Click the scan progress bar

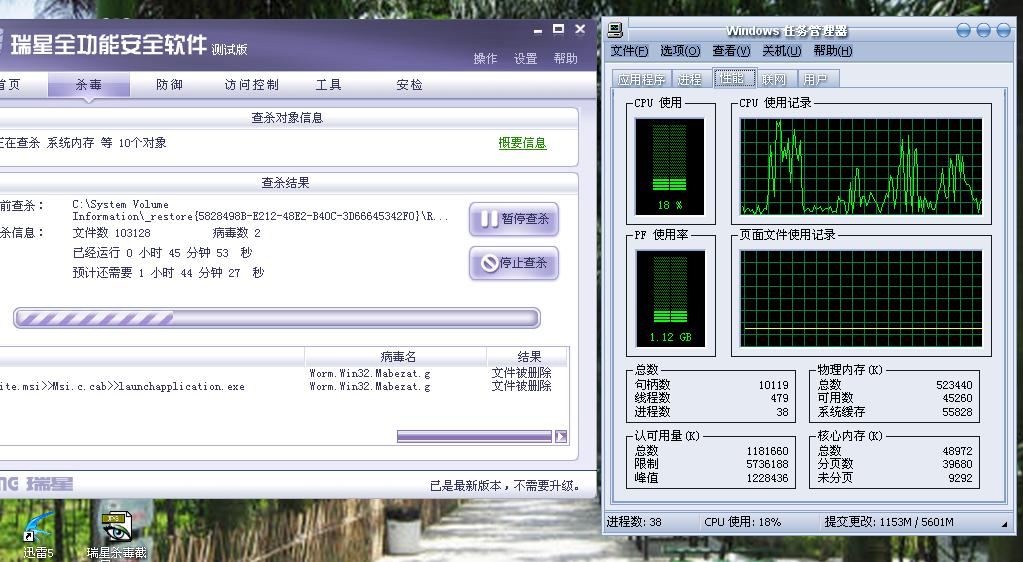click(277, 318)
